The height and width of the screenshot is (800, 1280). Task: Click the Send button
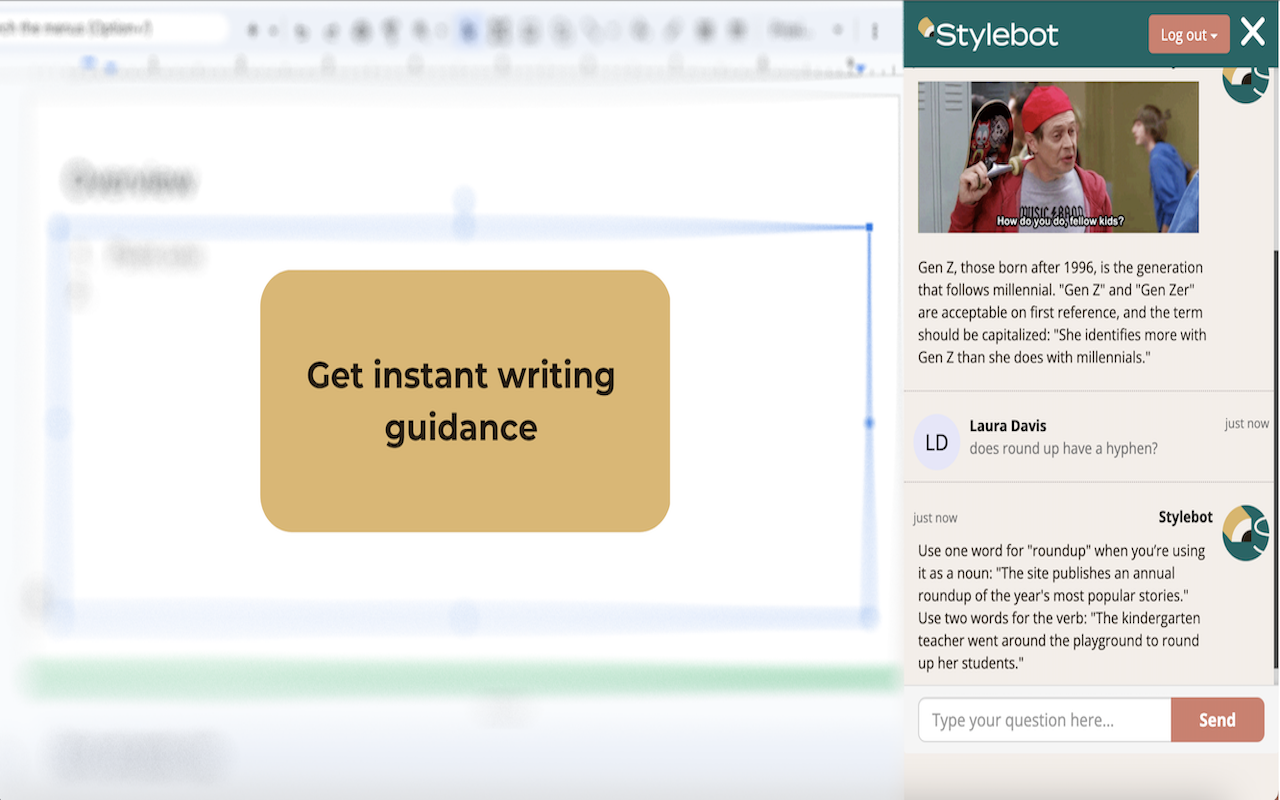[x=1217, y=720]
